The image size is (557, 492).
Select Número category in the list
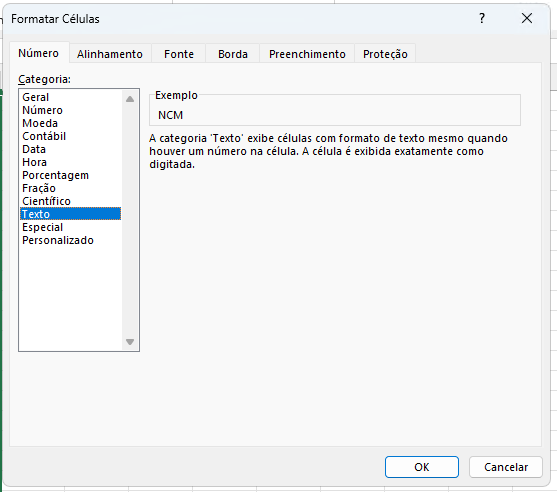pos(70,110)
